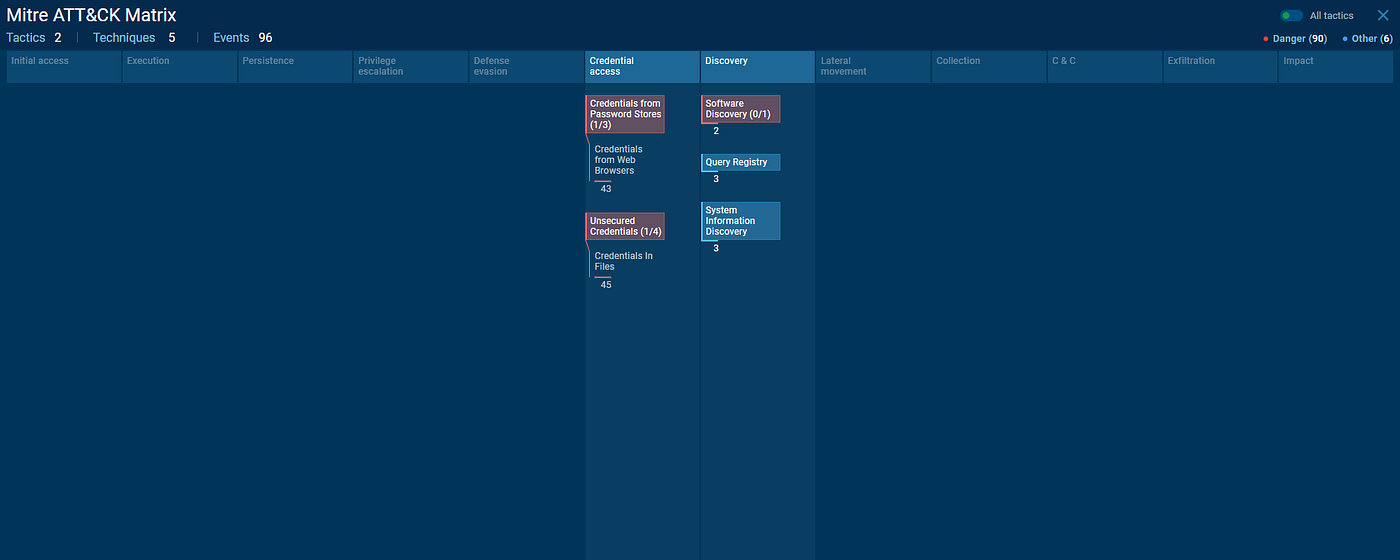This screenshot has height=560, width=1400.
Task: Open Unsecured Credentials (1/4) technique
Action: click(625, 226)
